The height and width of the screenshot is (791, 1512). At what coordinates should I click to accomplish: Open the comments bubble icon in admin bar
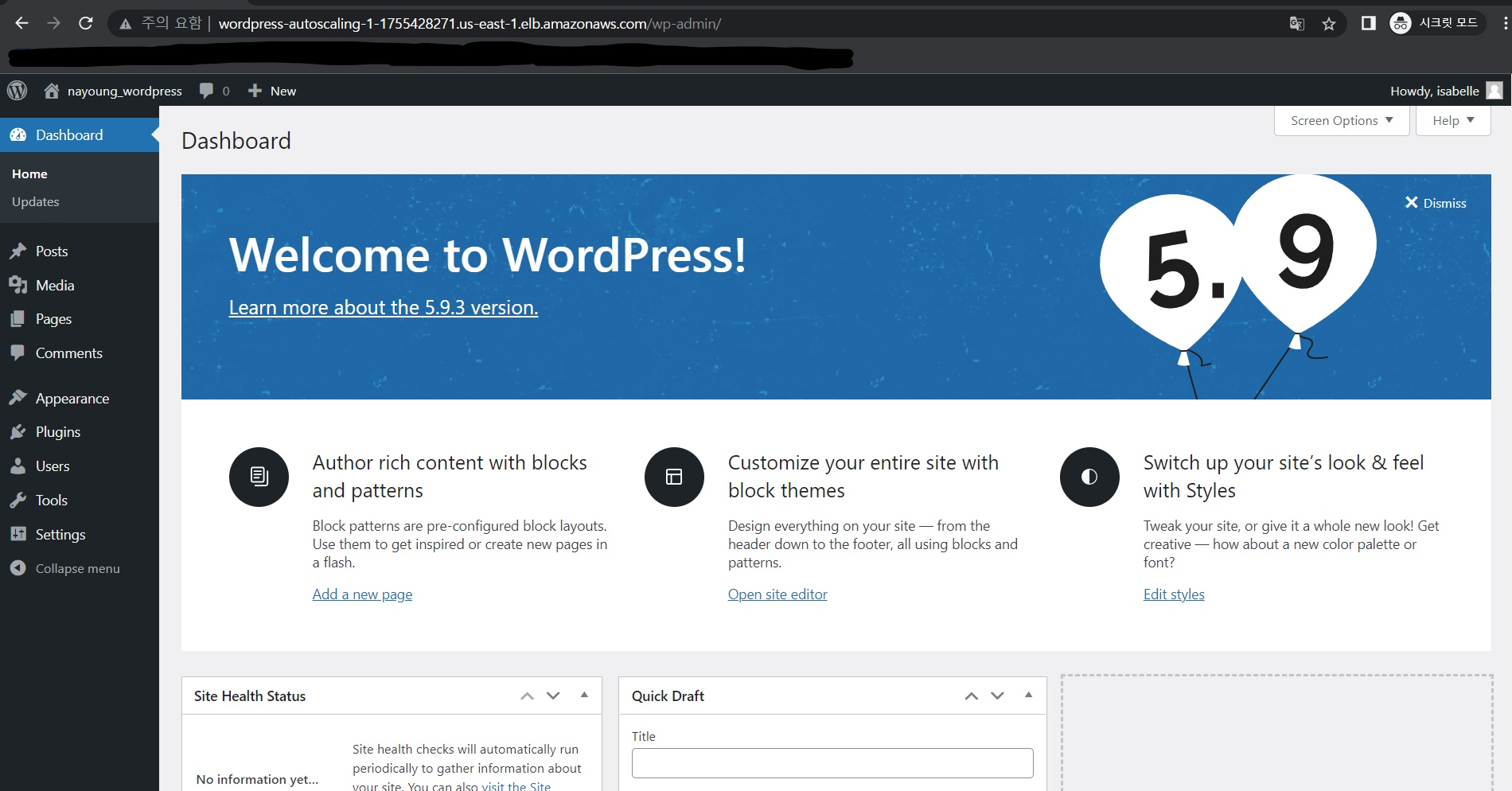206,91
